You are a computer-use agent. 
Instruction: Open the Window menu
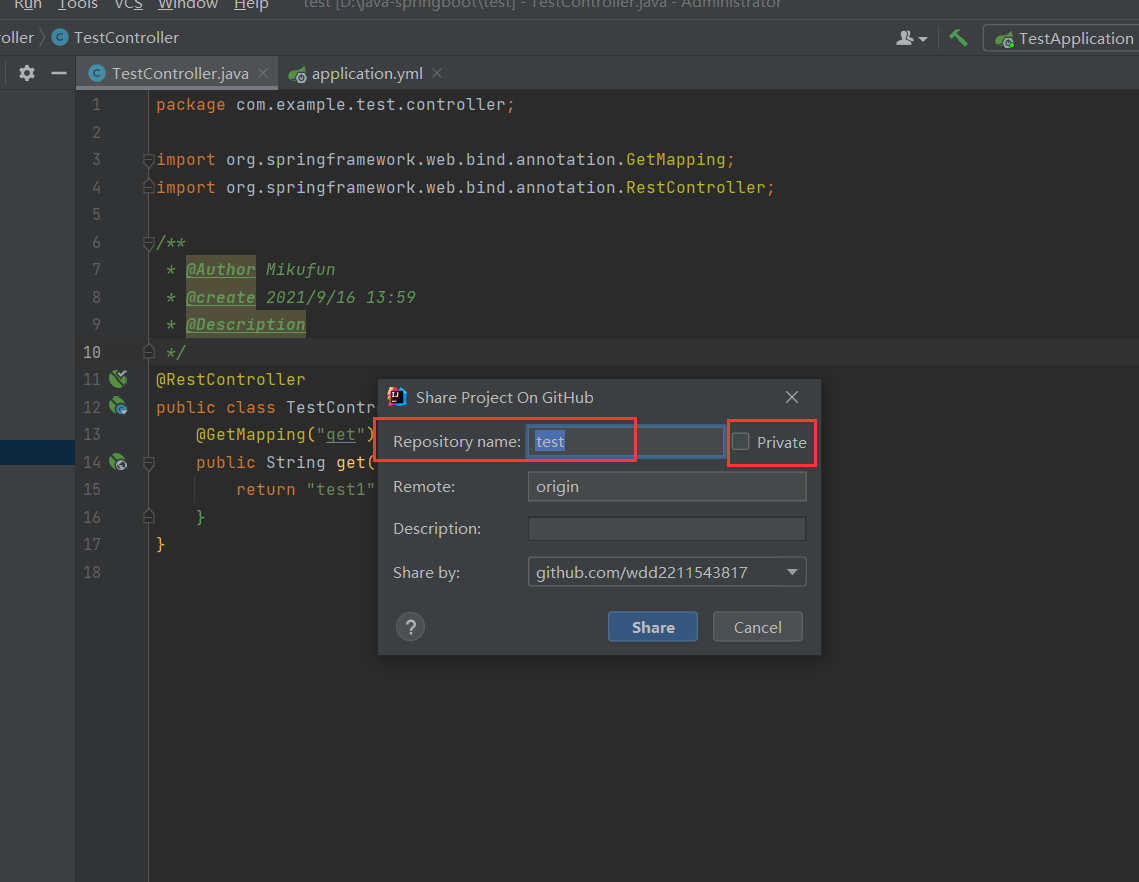click(188, 5)
